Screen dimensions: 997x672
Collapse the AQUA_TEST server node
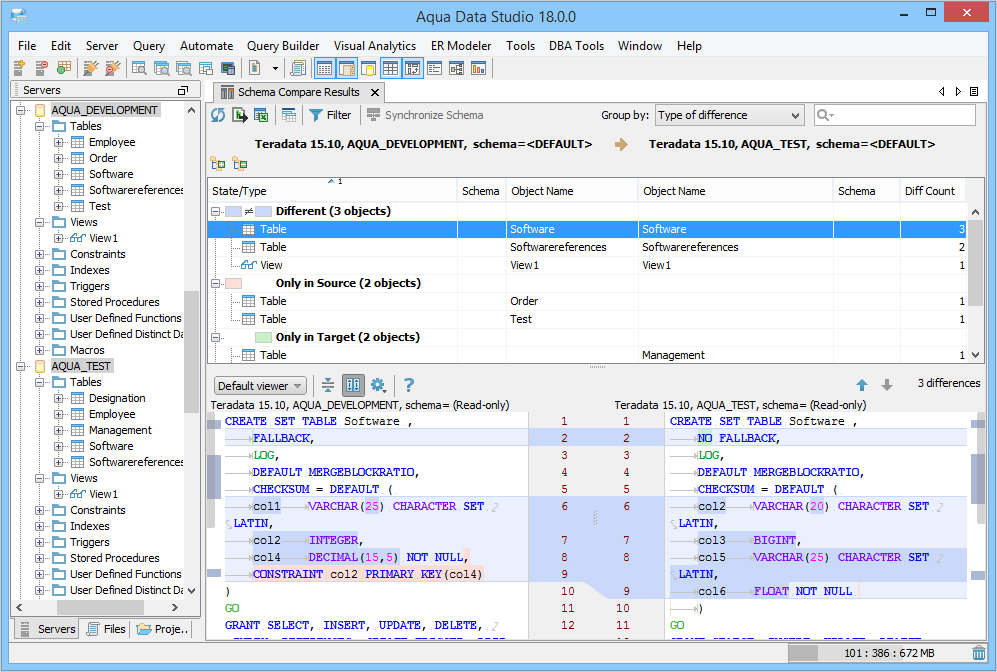20,366
